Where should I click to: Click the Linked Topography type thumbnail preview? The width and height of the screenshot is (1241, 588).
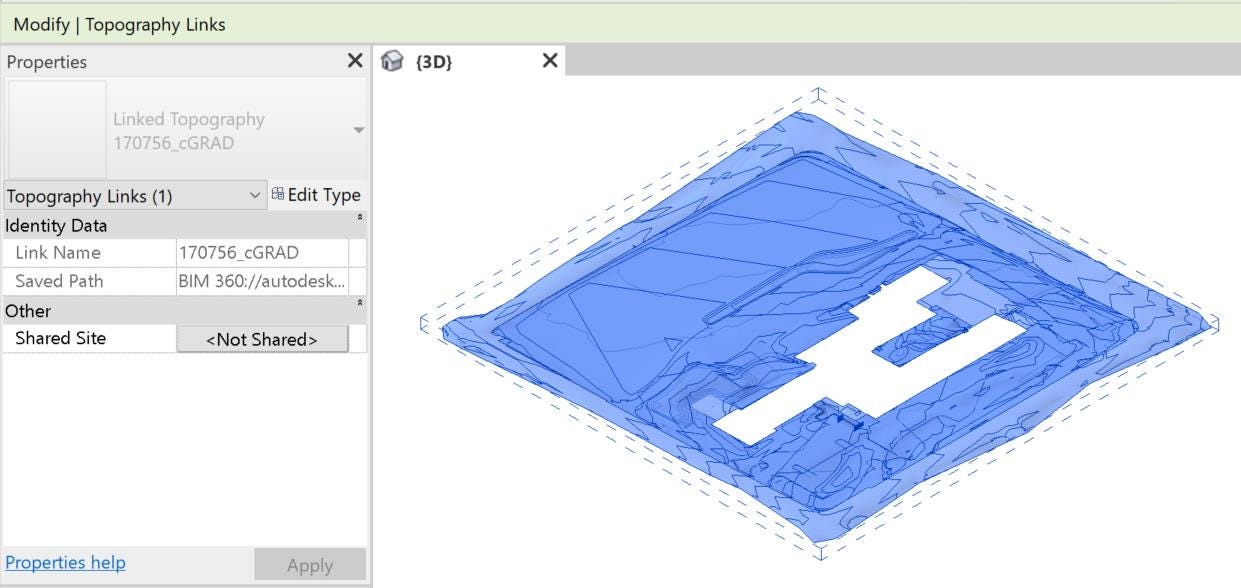(57, 130)
